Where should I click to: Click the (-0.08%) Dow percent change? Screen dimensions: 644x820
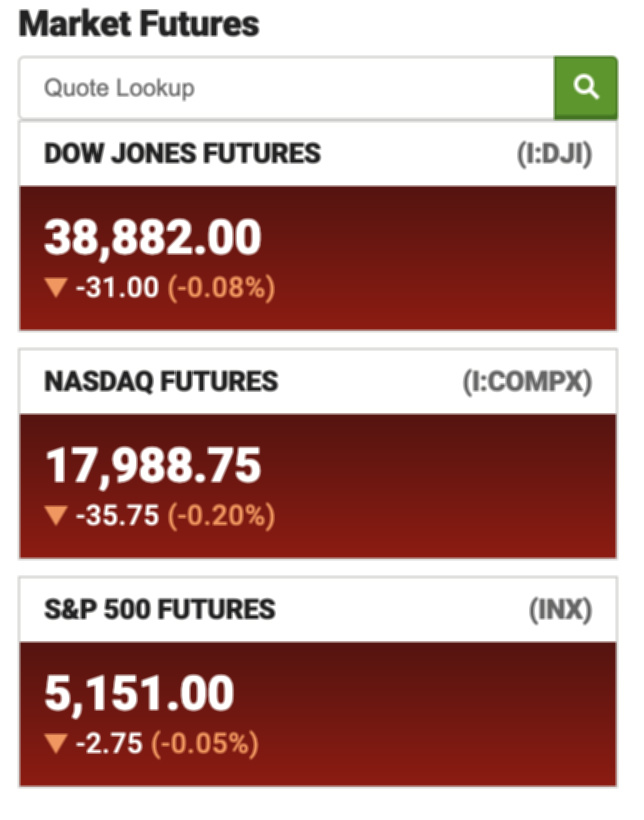tap(221, 288)
